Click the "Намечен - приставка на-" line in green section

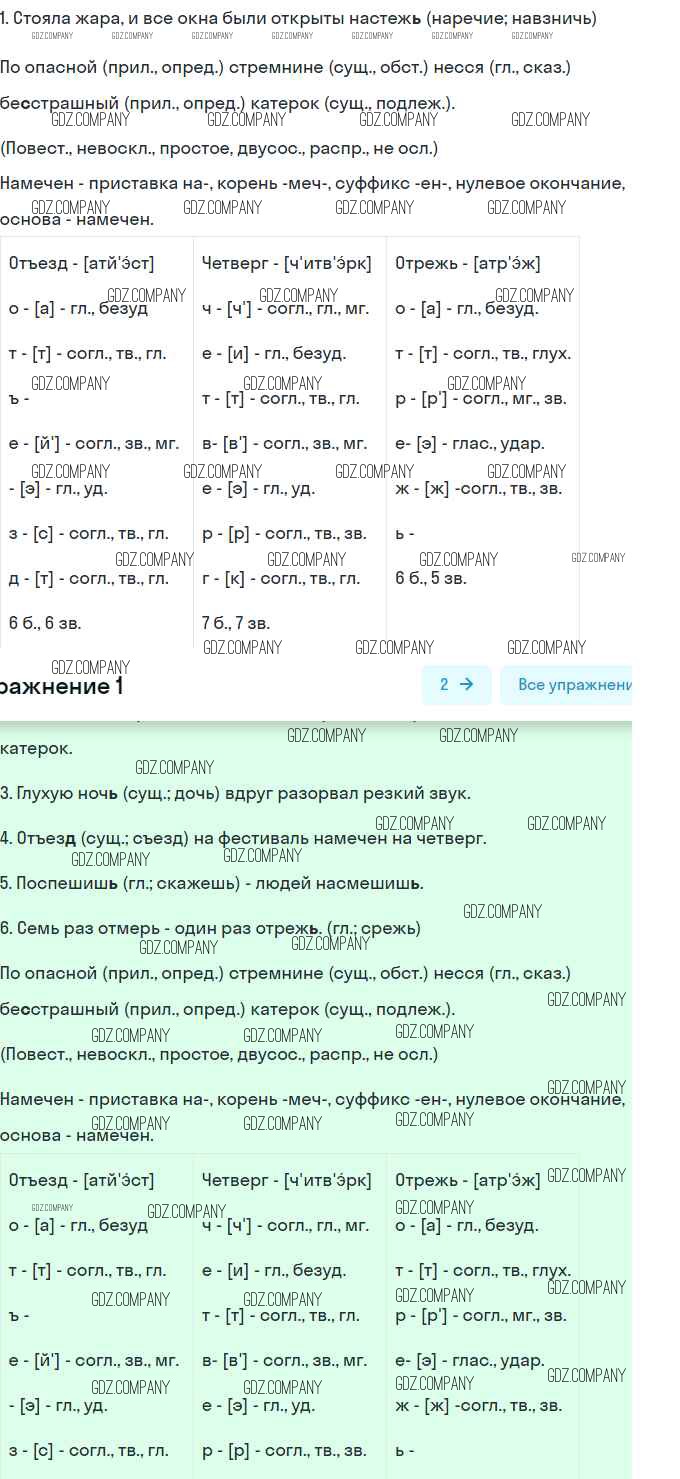tap(312, 1099)
